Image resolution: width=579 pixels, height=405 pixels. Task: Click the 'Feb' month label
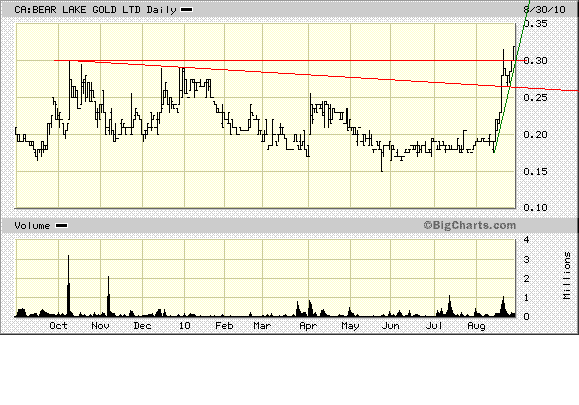click(x=225, y=326)
